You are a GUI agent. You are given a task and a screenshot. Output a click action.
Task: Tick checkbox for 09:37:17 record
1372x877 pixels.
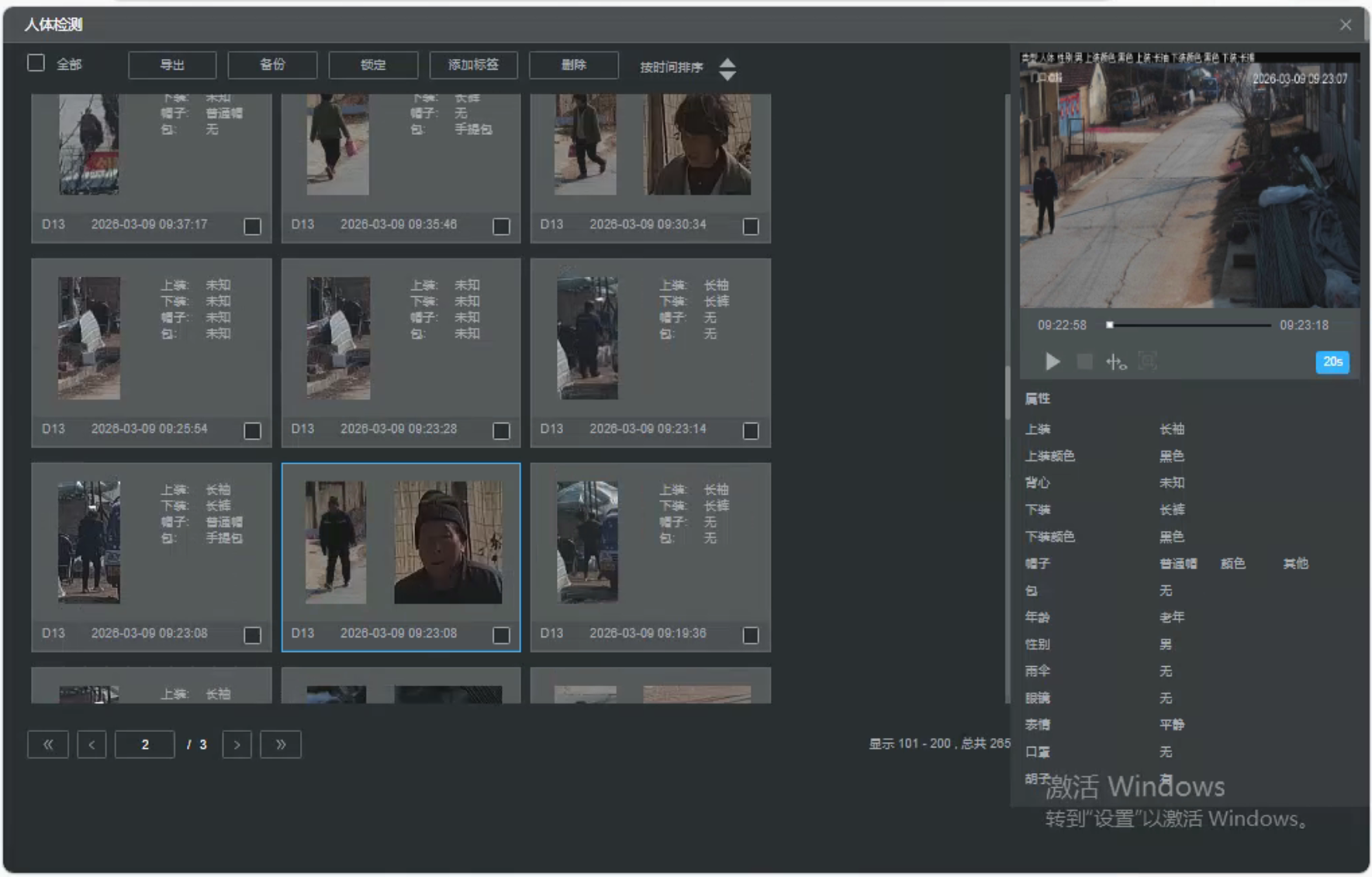point(252,226)
